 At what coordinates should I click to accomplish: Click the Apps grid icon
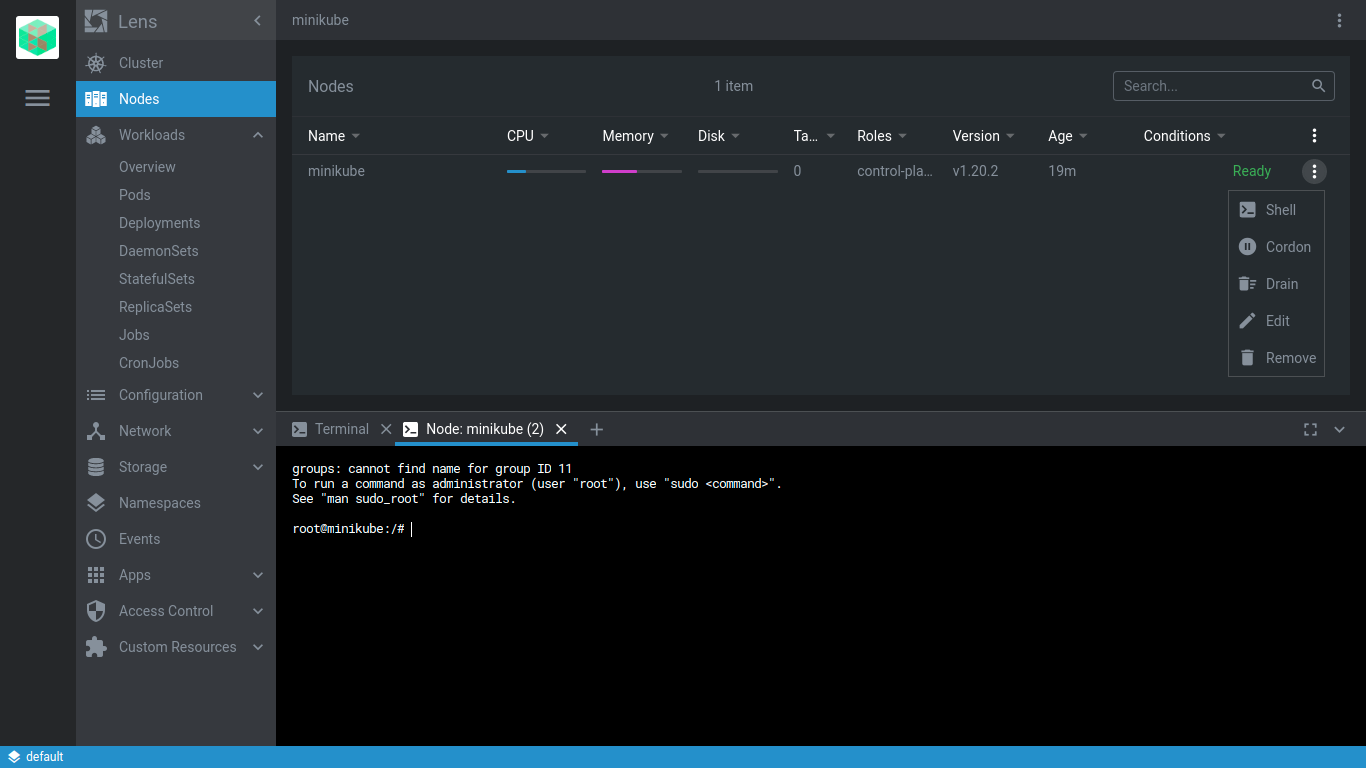(96, 575)
